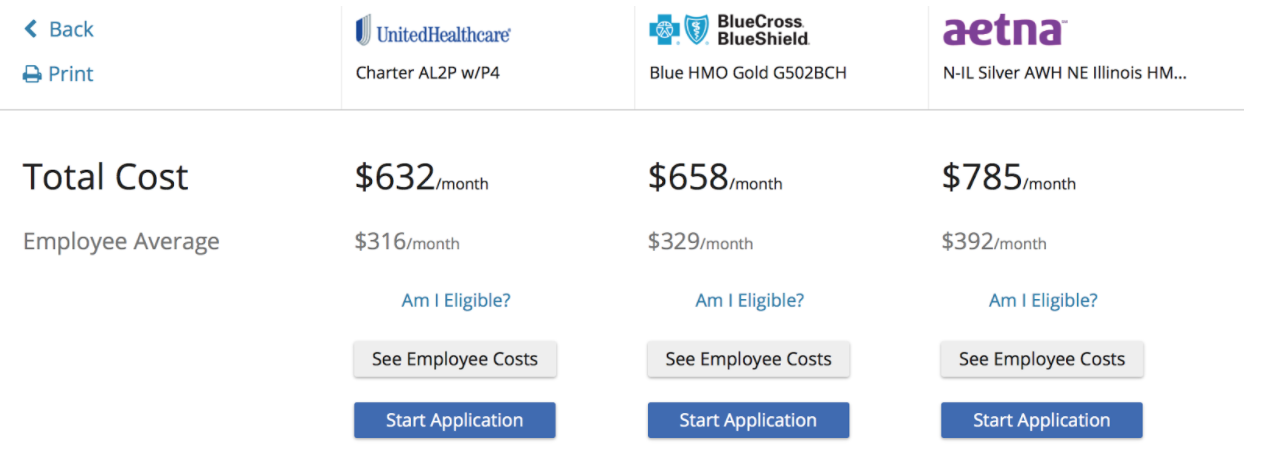See Employee Costs for BlueCross BlueShield plan
Viewport: 1264px width, 450px height.
tap(749, 359)
